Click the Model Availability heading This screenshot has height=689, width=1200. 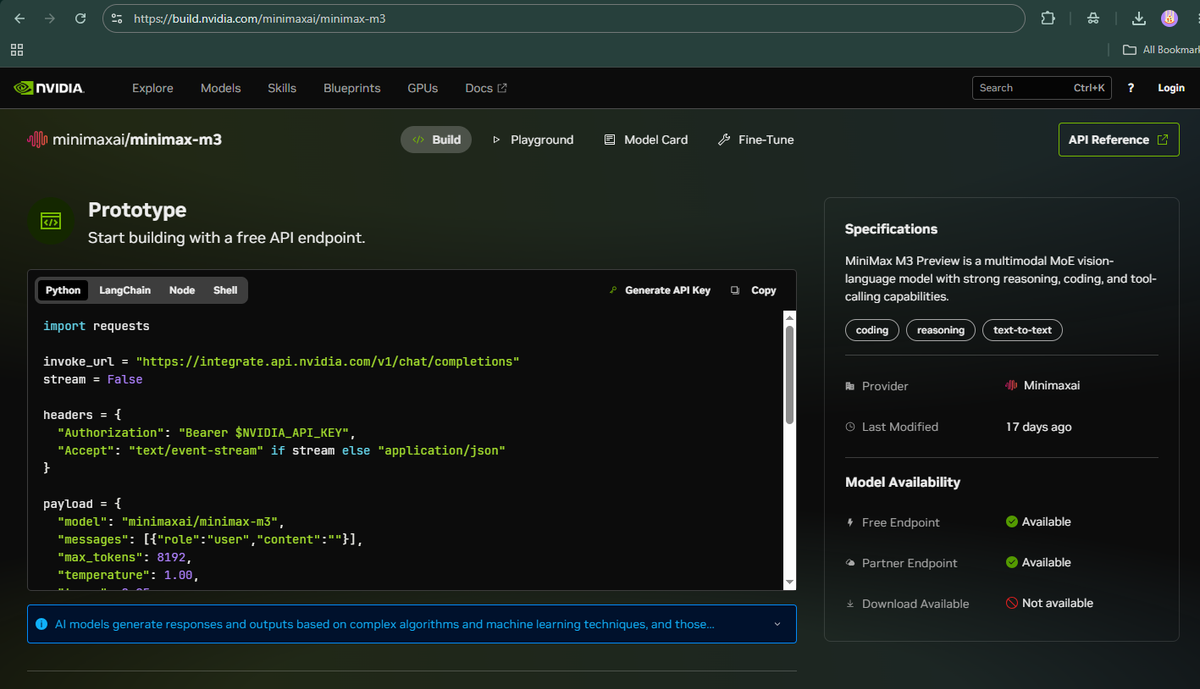pos(902,482)
